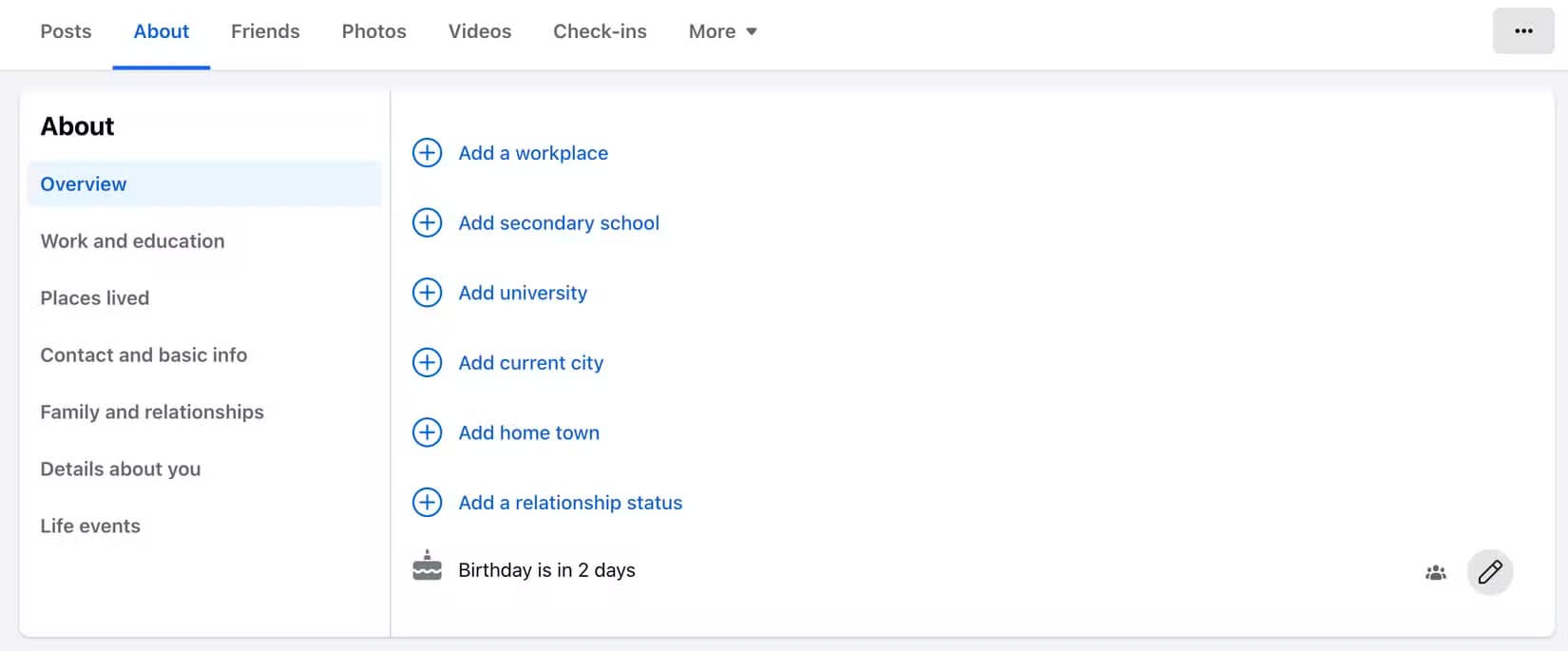Click the pencil edit icon for birthday
1568x651 pixels.
coord(1489,571)
